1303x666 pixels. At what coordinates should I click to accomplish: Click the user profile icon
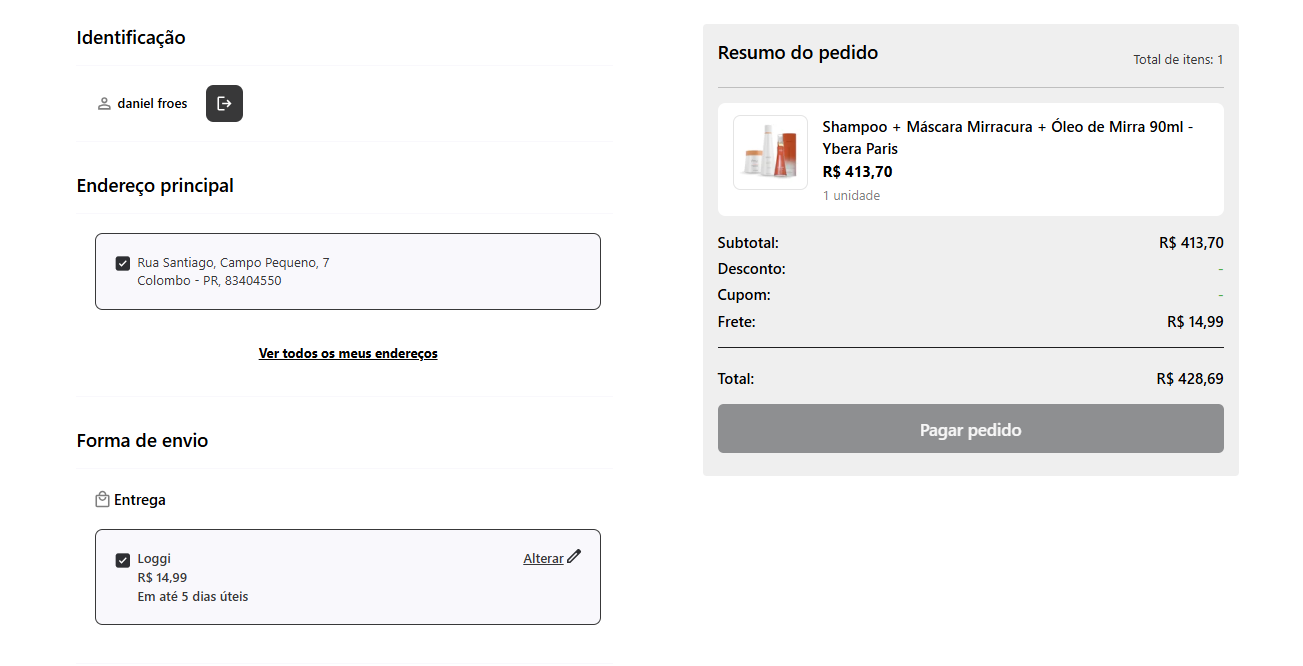(x=104, y=104)
